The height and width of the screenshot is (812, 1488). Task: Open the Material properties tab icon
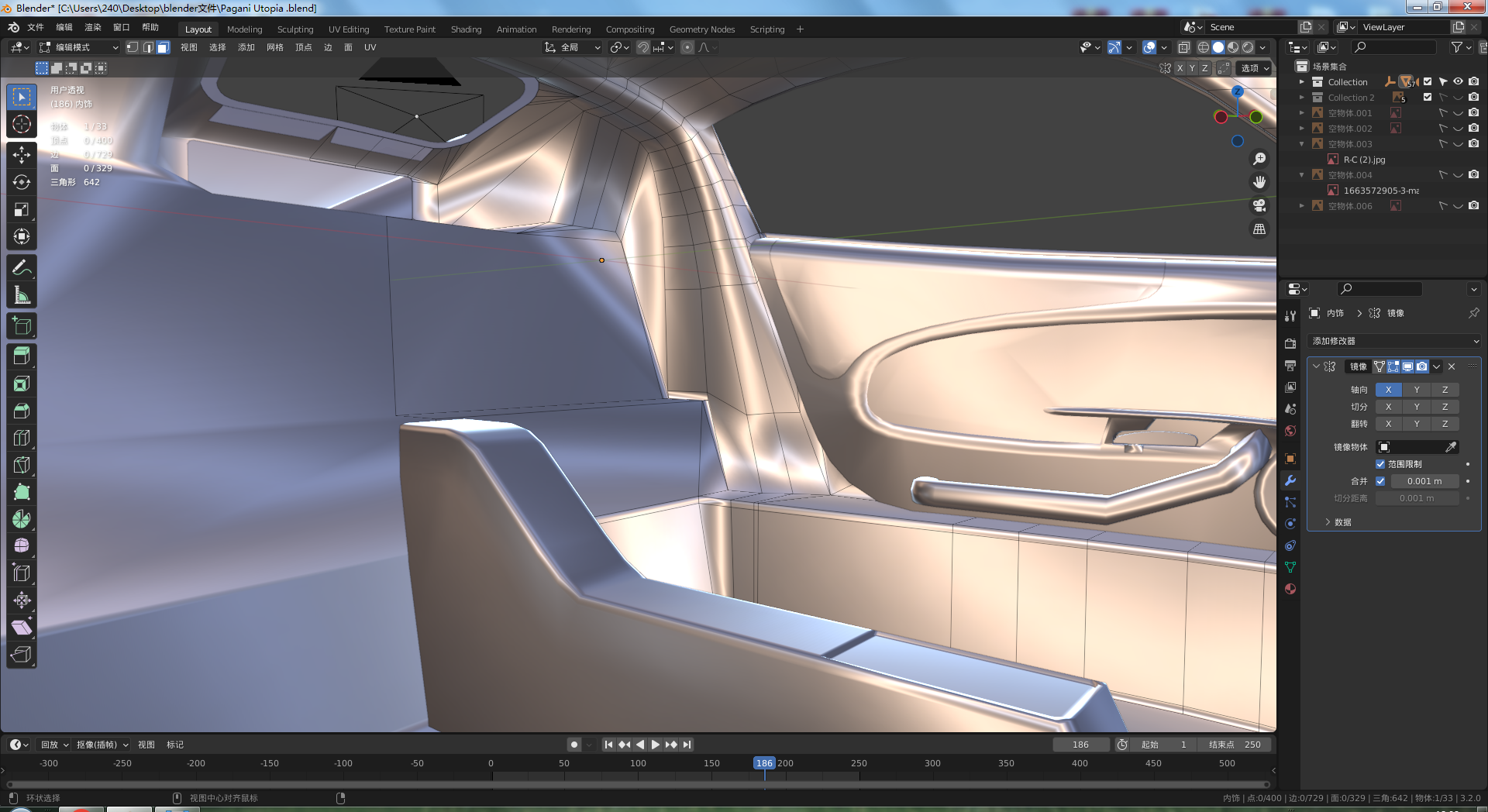click(x=1290, y=589)
